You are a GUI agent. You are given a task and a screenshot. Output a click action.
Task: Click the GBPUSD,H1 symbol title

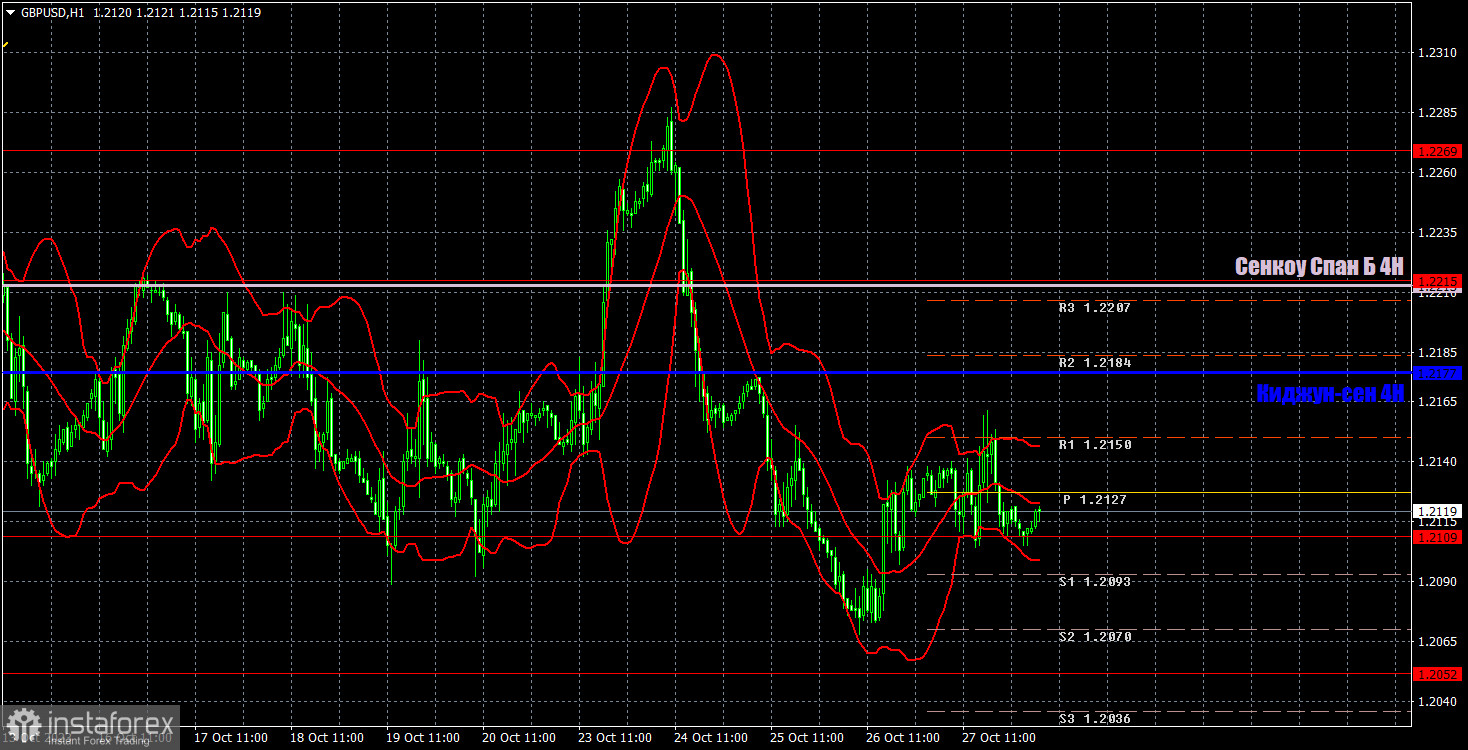tap(52, 13)
